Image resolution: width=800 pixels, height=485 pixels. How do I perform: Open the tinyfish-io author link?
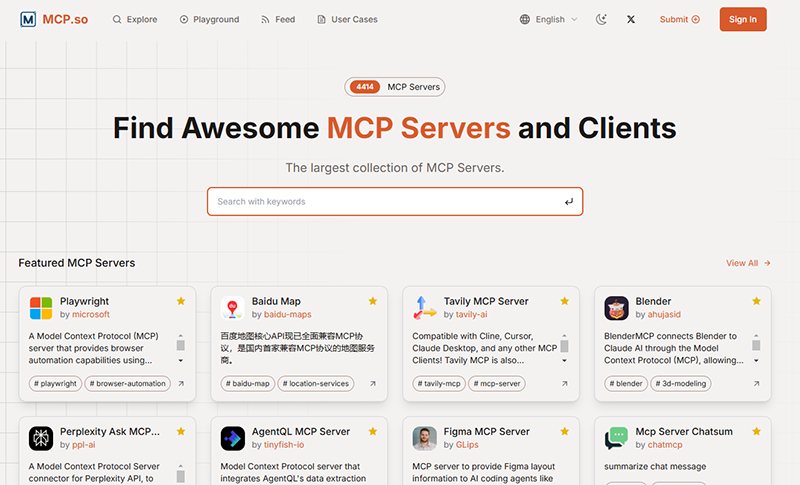pyautogui.click(x=284, y=445)
